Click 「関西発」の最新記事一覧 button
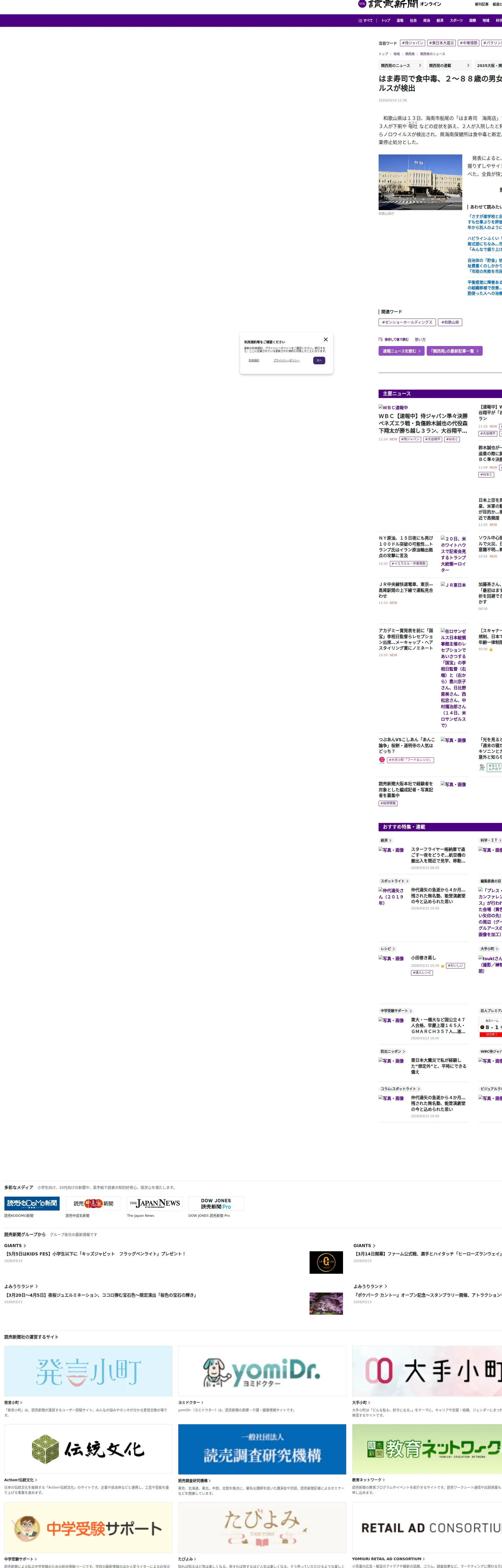 [454, 351]
